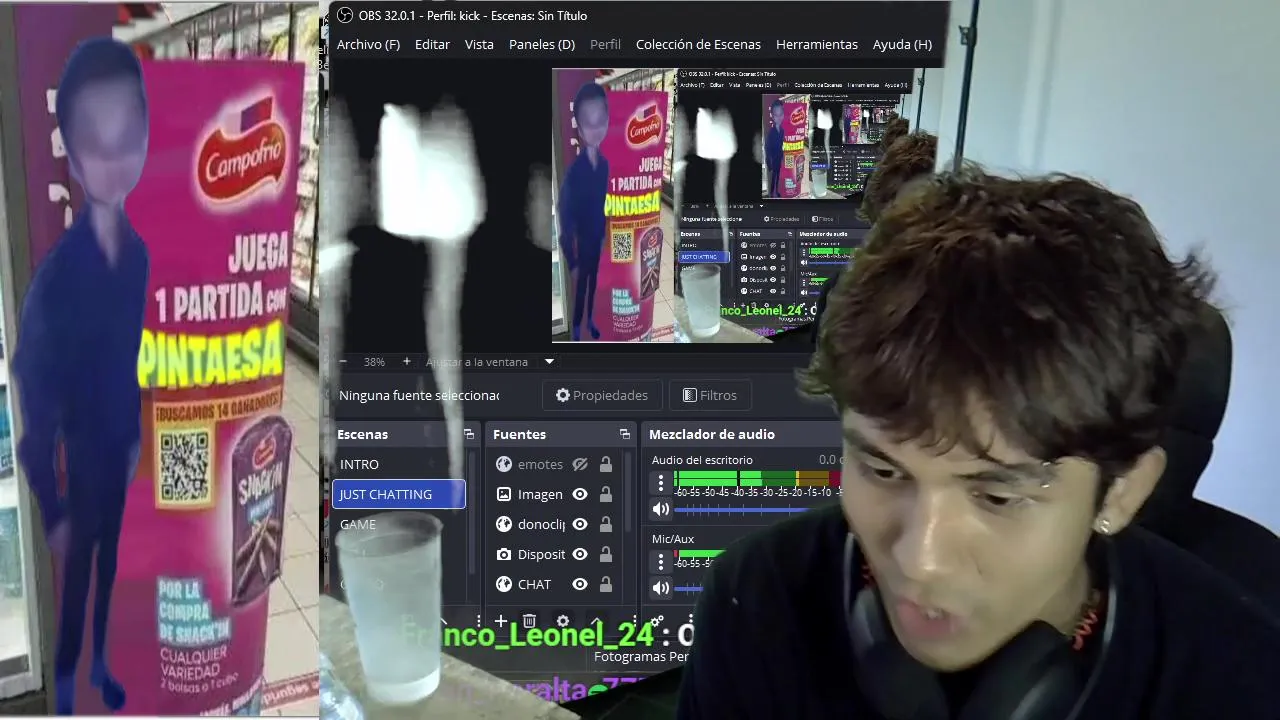Toggle lock on Imagen source
Image resolution: width=1280 pixels, height=720 pixels.
point(606,494)
